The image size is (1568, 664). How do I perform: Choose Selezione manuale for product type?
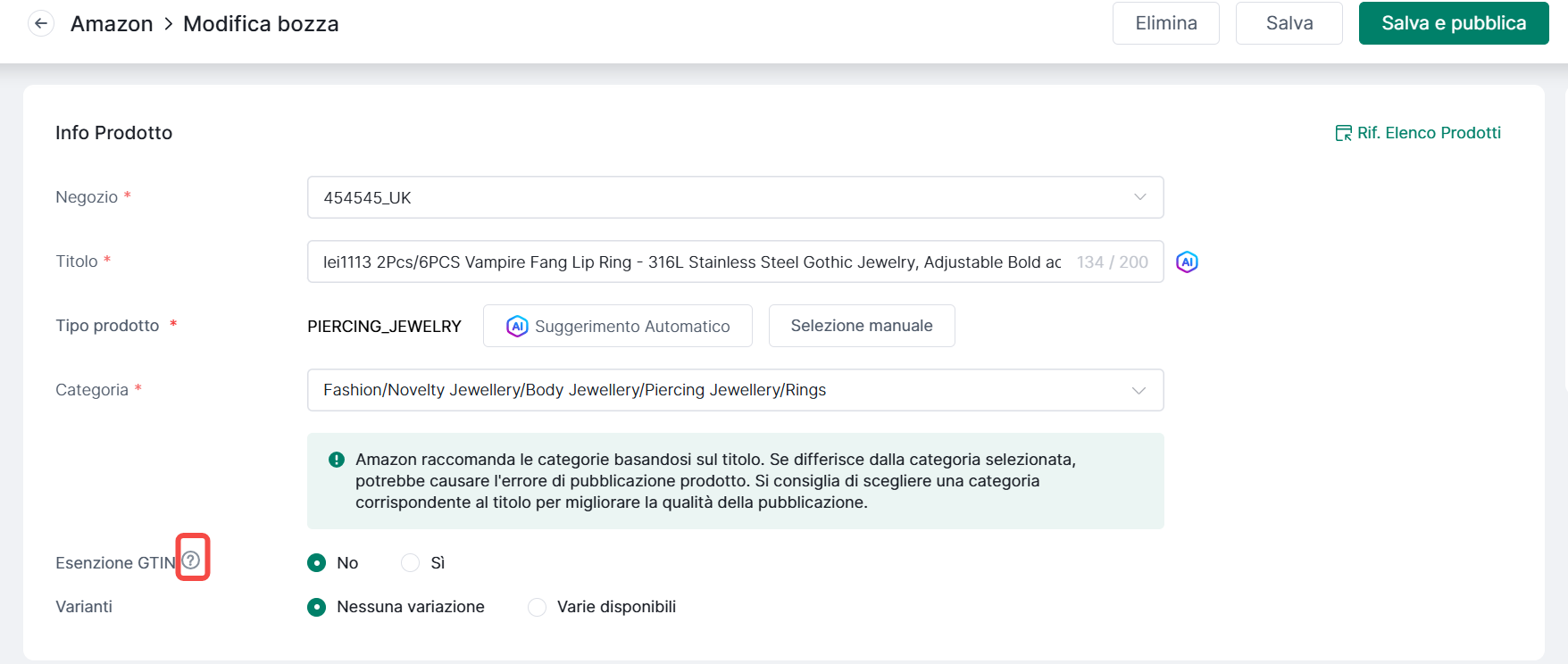coord(861,326)
